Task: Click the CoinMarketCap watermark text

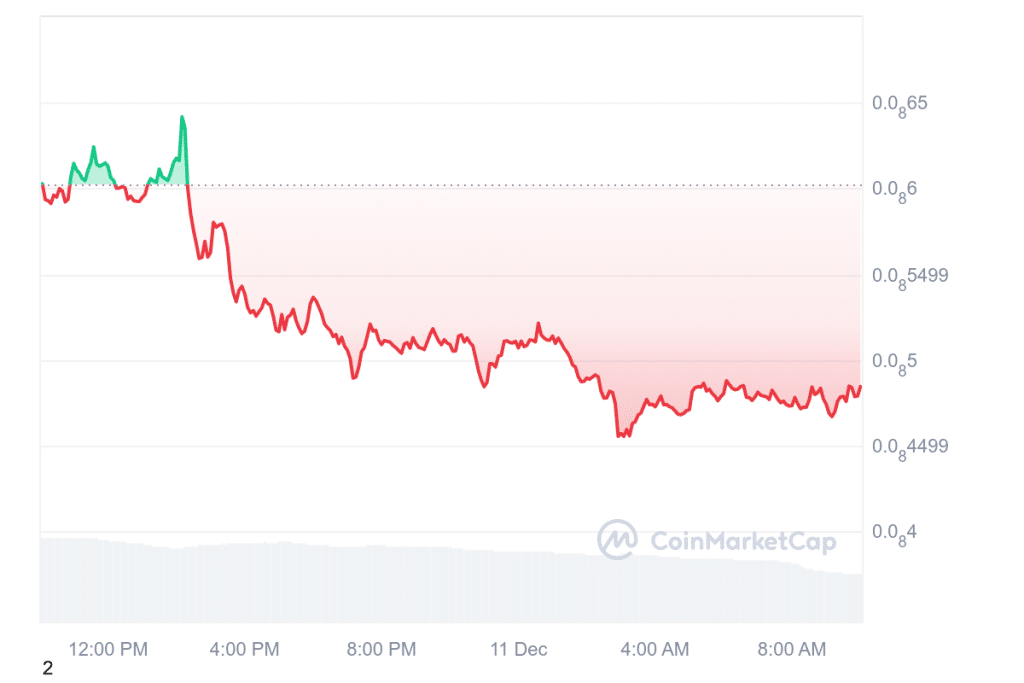Action: 743,541
